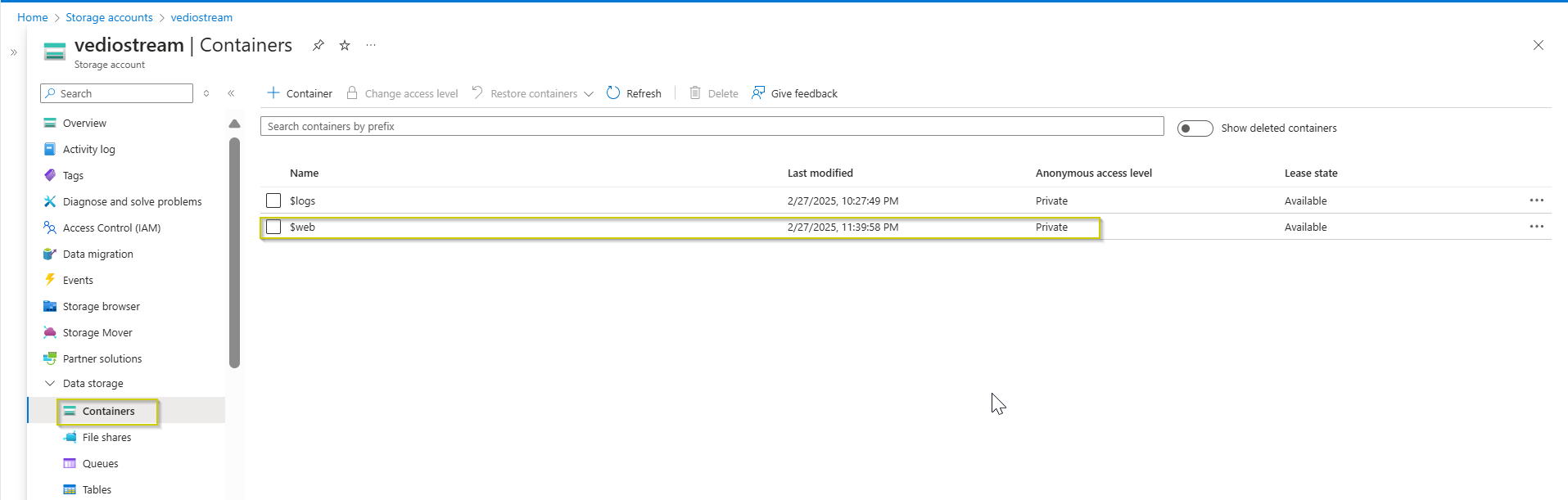Open the Overview menu icon
This screenshot has width=1568, height=500.
point(50,123)
